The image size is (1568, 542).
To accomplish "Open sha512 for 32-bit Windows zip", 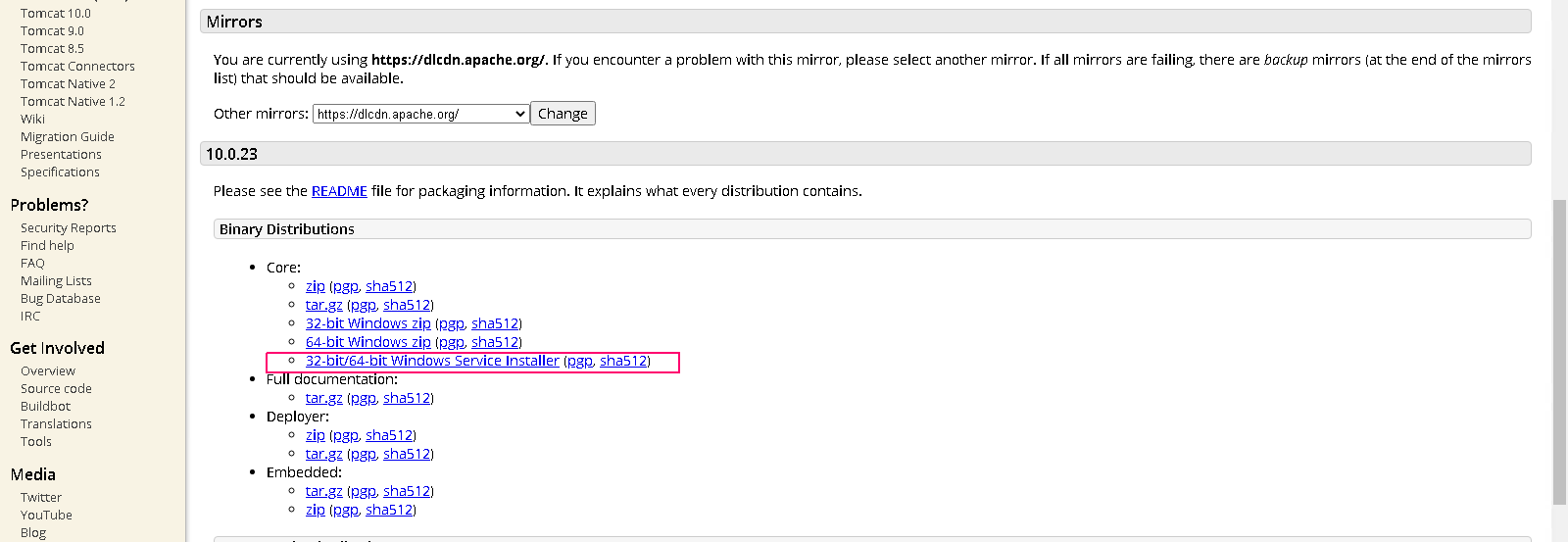I will 495,323.
